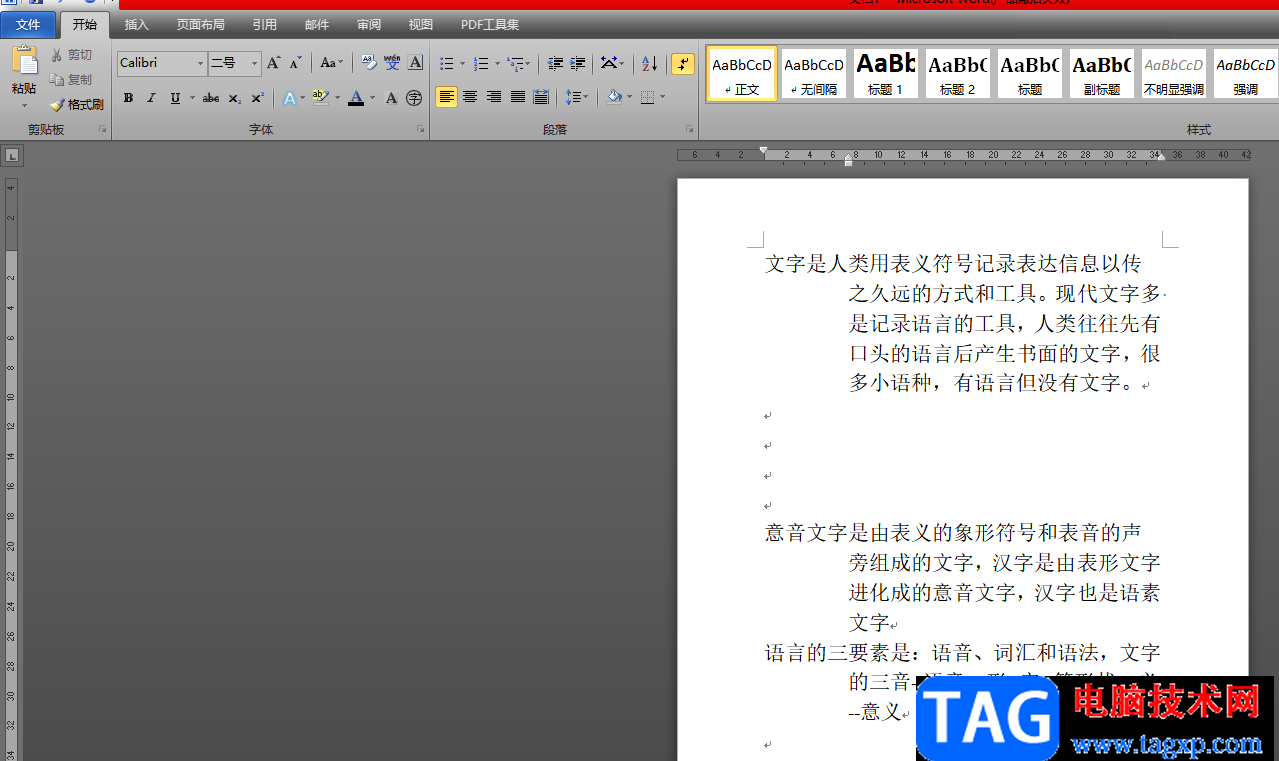Switch to the 邮件 tab
Viewport: 1279px width, 761px height.
pyautogui.click(x=317, y=25)
